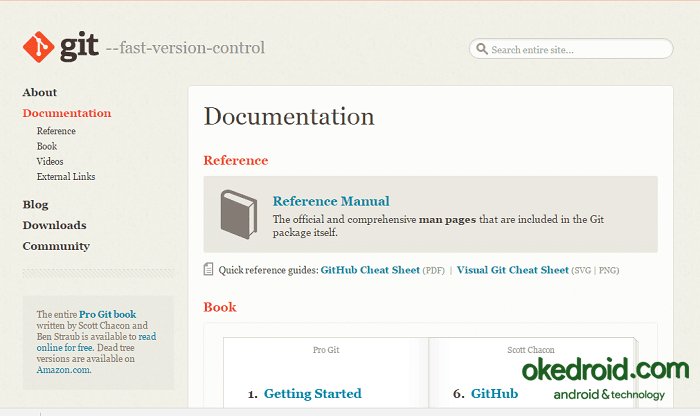The width and height of the screenshot is (700, 416).
Task: Click the Git logo icon
Action: click(38, 47)
